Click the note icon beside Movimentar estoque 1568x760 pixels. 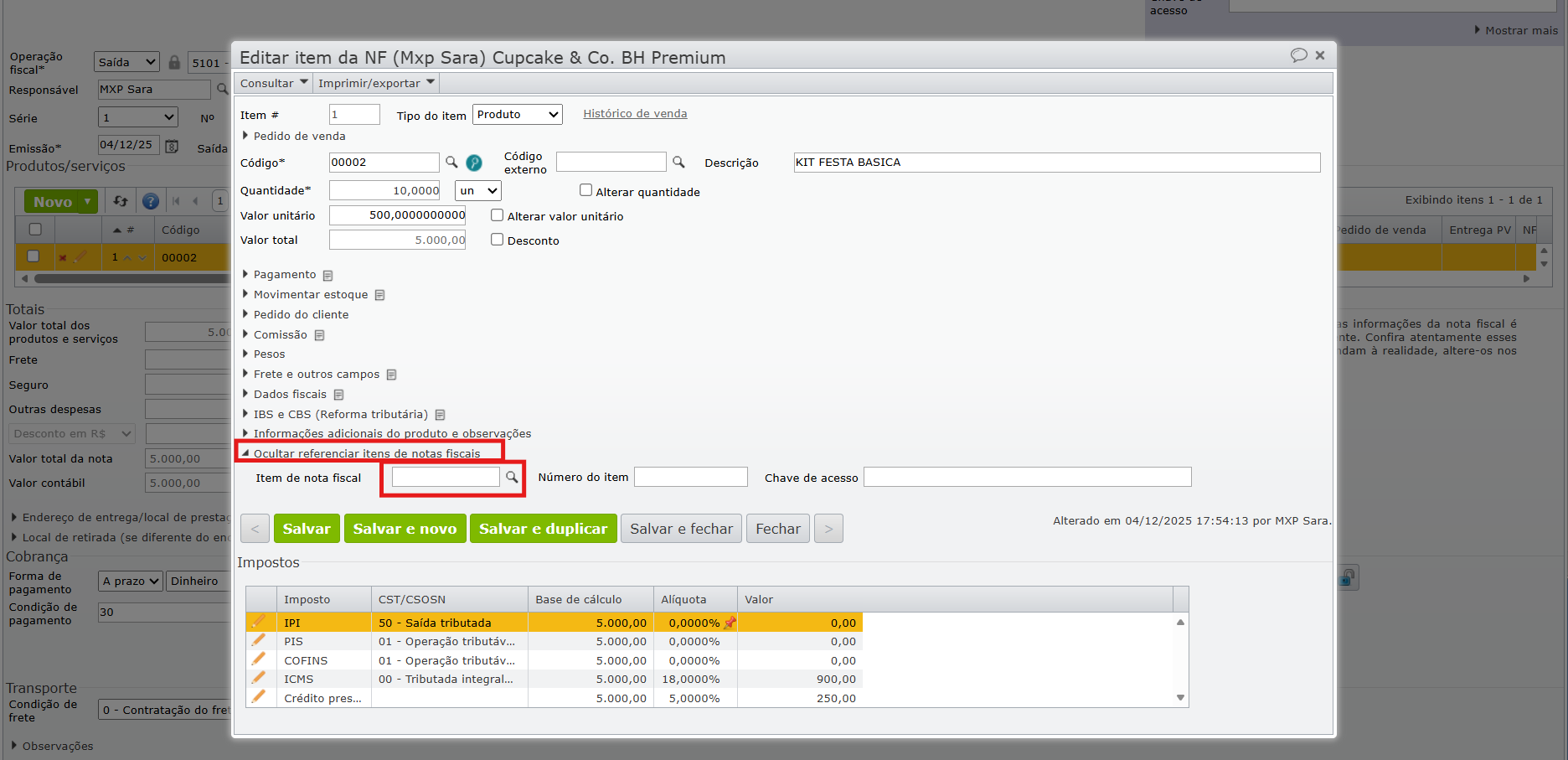[380, 295]
